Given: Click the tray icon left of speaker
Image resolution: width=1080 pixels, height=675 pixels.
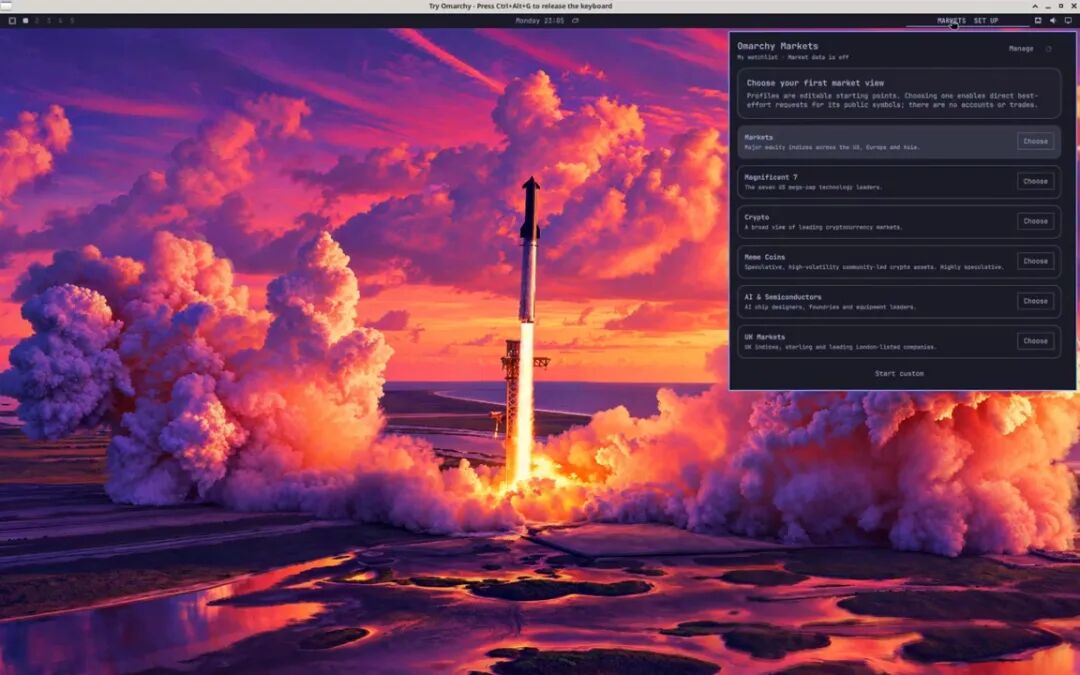Looking at the screenshot, I should 1038,21.
